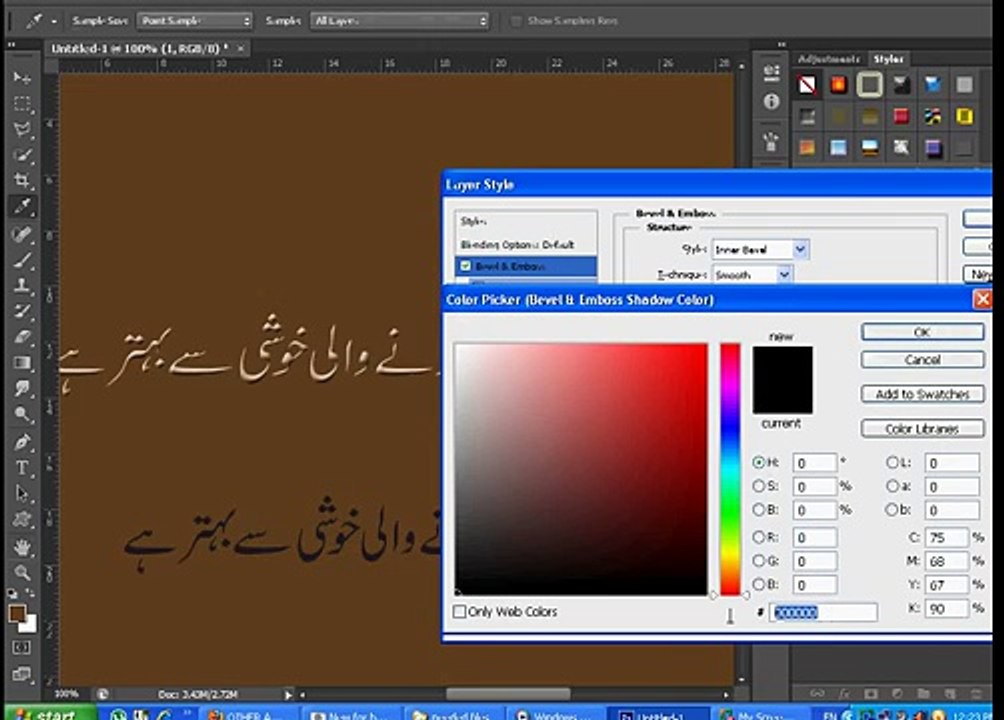
Task: Select the Crop tool
Action: click(22, 181)
